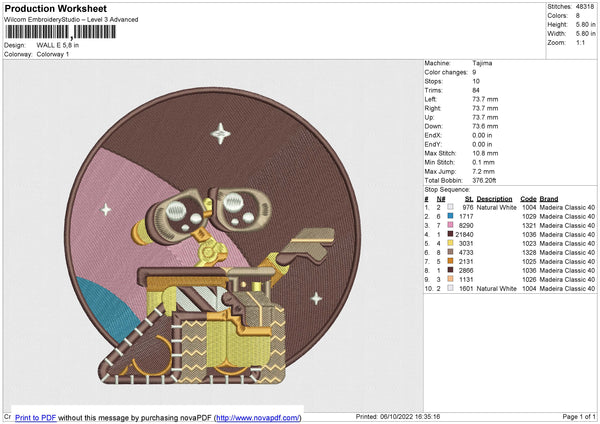Click the Total Bobbin value 376.20ft
Image resolution: width=600 pixels, height=424 pixels.
click(x=484, y=180)
